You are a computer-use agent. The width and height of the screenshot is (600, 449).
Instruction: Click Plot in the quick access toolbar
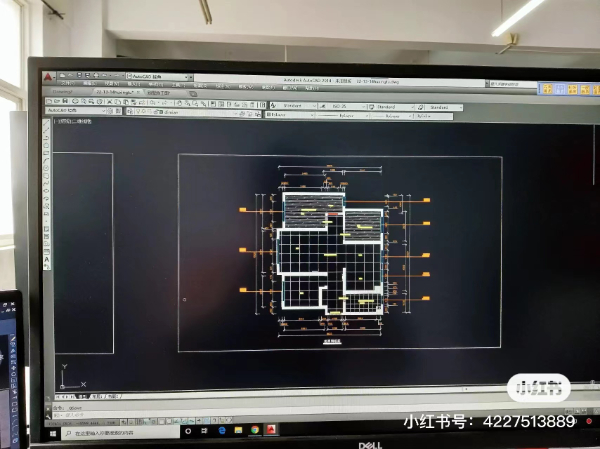click(x=96, y=75)
